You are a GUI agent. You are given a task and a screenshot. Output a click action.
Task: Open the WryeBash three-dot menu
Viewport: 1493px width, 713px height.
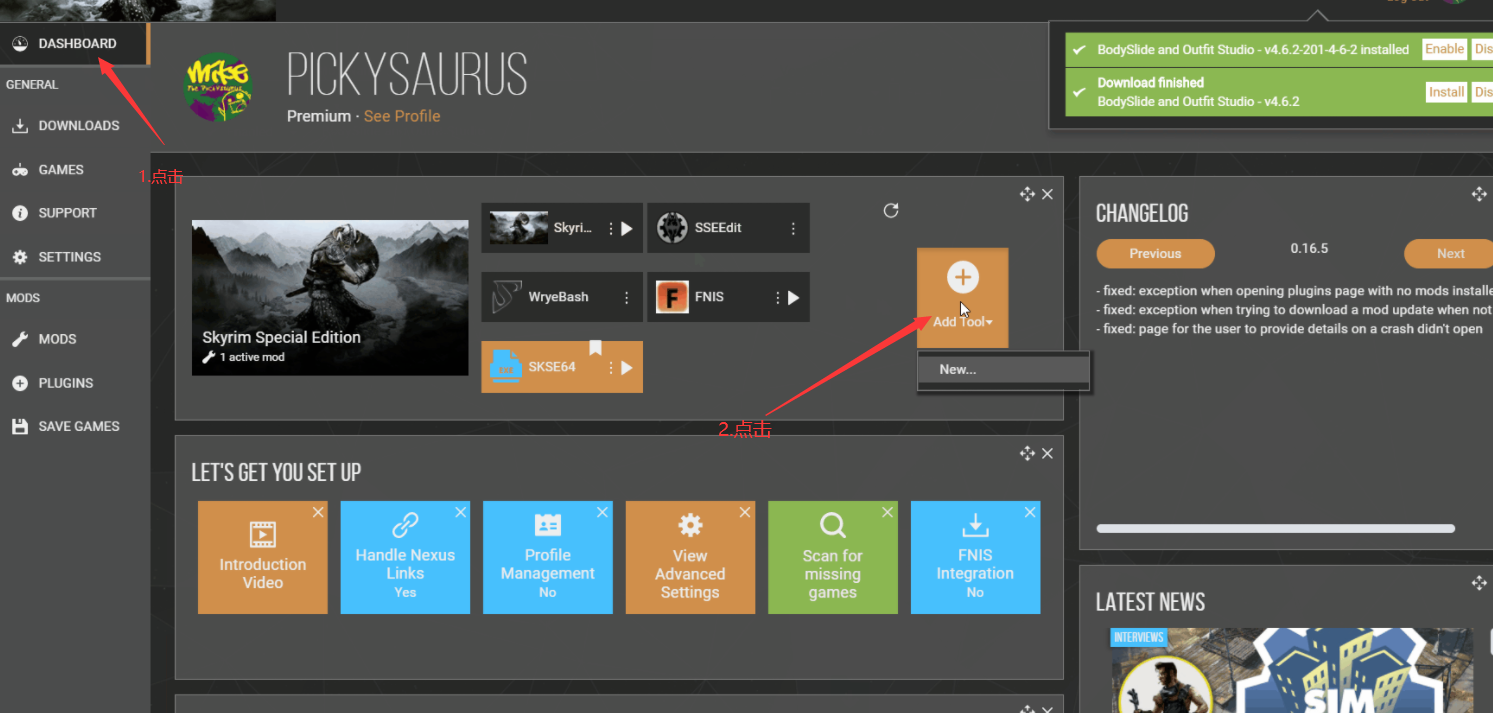[x=627, y=298]
